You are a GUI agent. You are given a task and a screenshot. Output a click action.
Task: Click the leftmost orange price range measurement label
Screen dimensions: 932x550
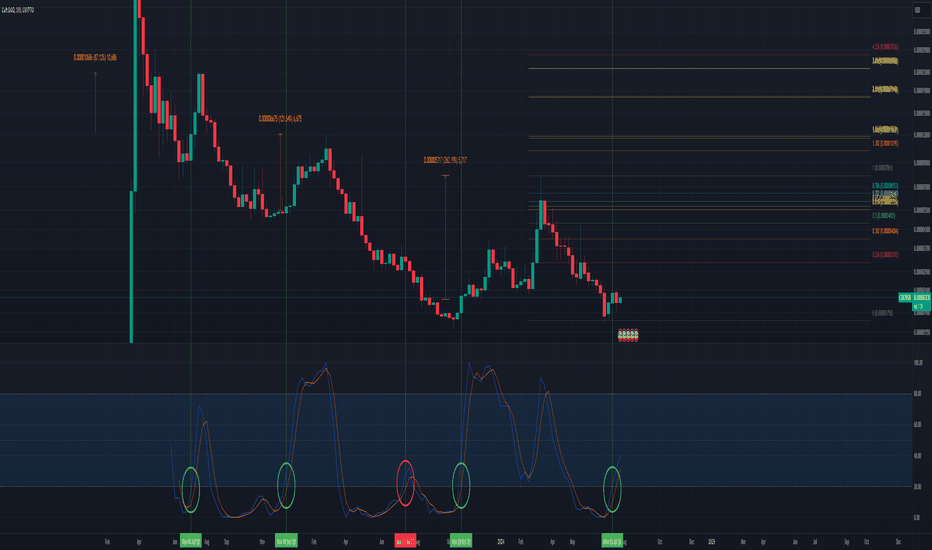[x=95, y=58]
